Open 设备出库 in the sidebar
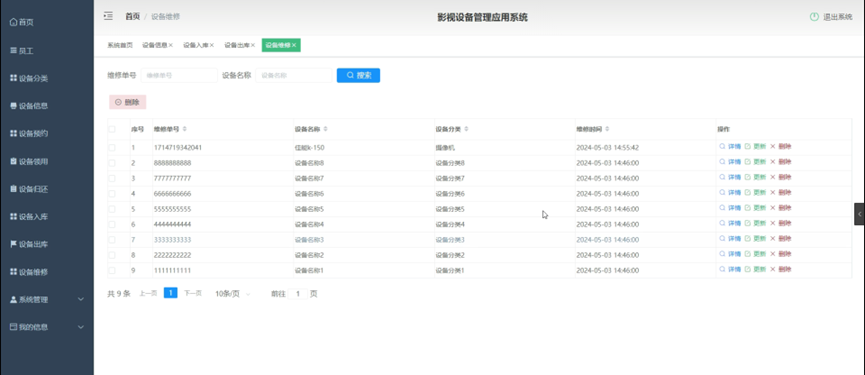Image resolution: width=865 pixels, height=375 pixels. click(x=29, y=244)
